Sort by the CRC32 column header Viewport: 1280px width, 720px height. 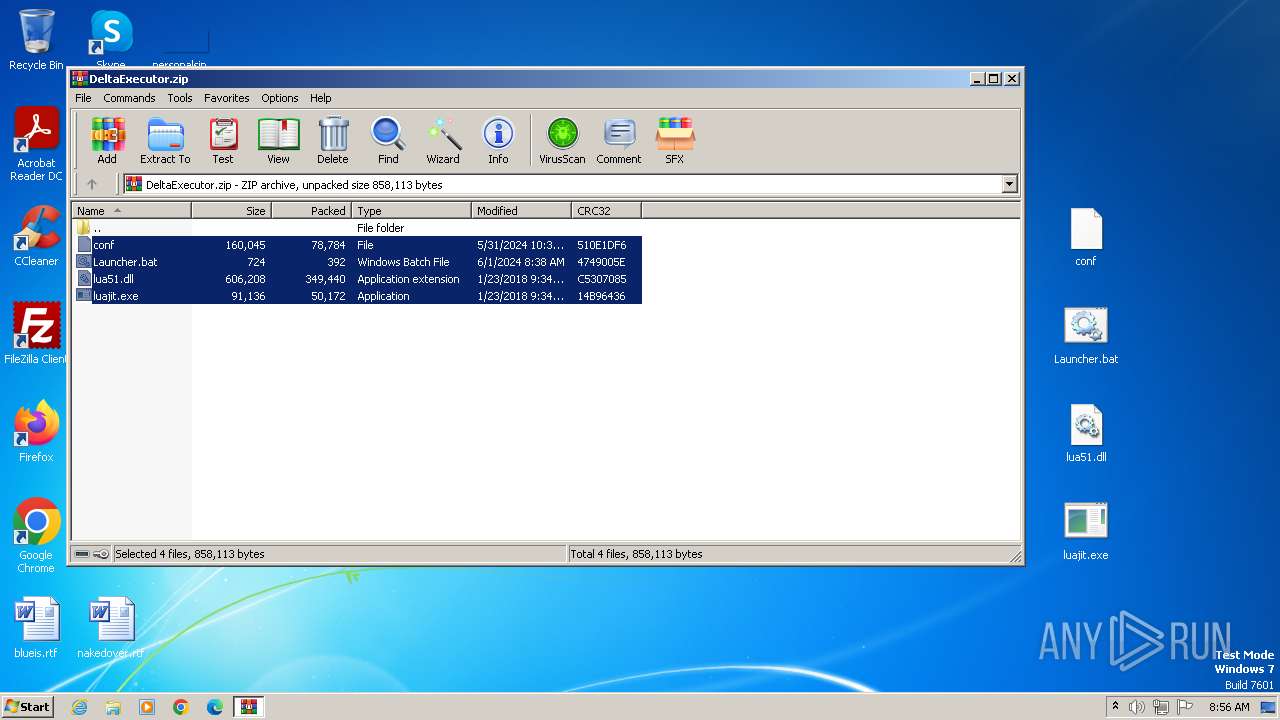point(606,211)
